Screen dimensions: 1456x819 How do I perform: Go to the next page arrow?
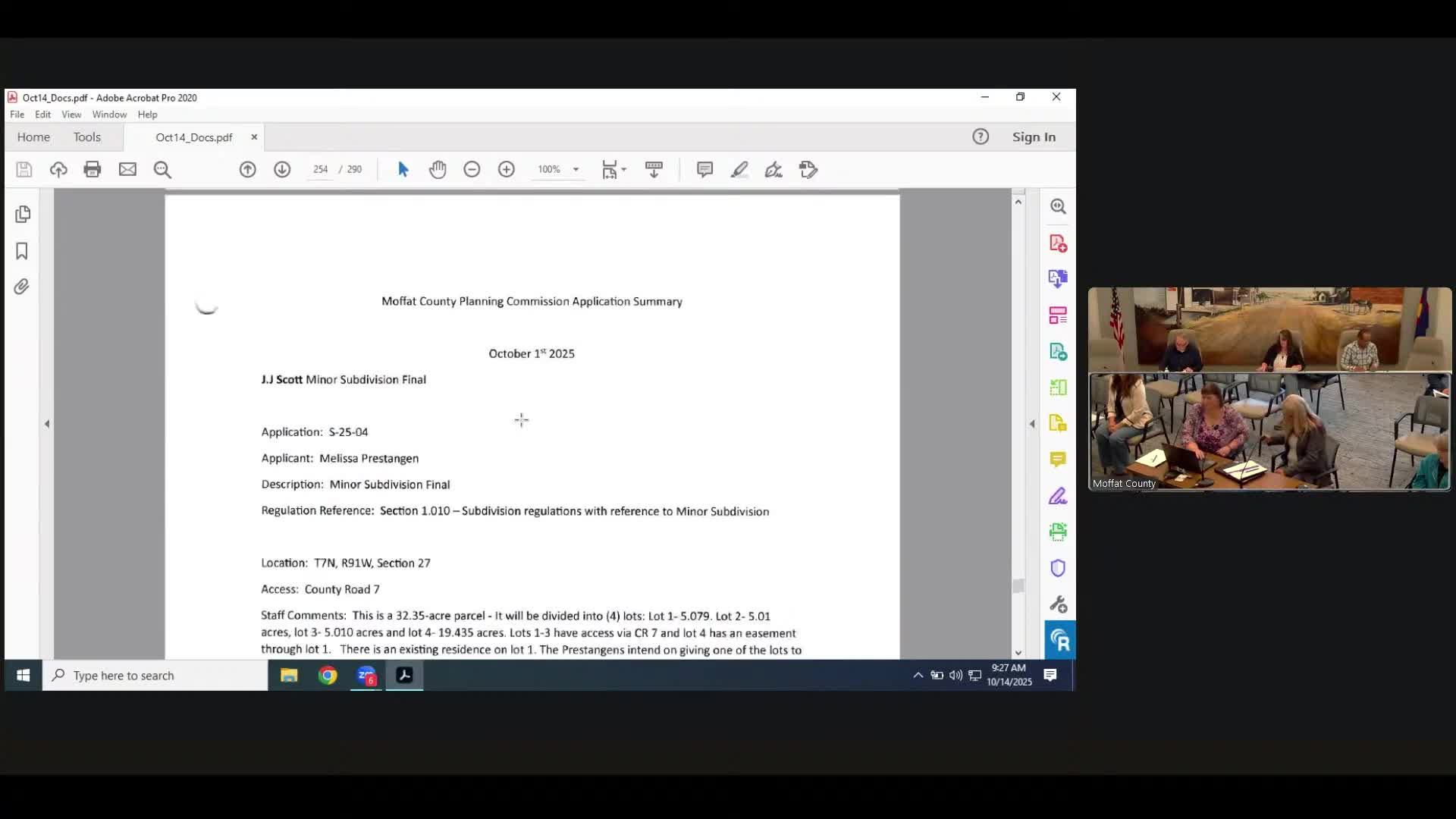pos(282,169)
